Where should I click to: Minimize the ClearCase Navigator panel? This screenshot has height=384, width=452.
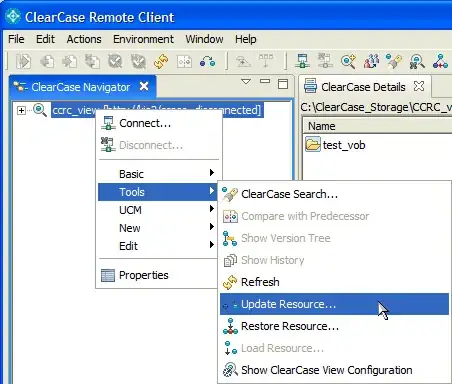[265, 81]
